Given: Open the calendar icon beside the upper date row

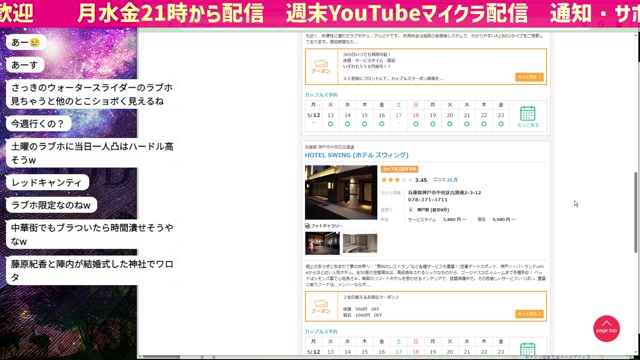Looking at the screenshot, I should pyautogui.click(x=527, y=116).
